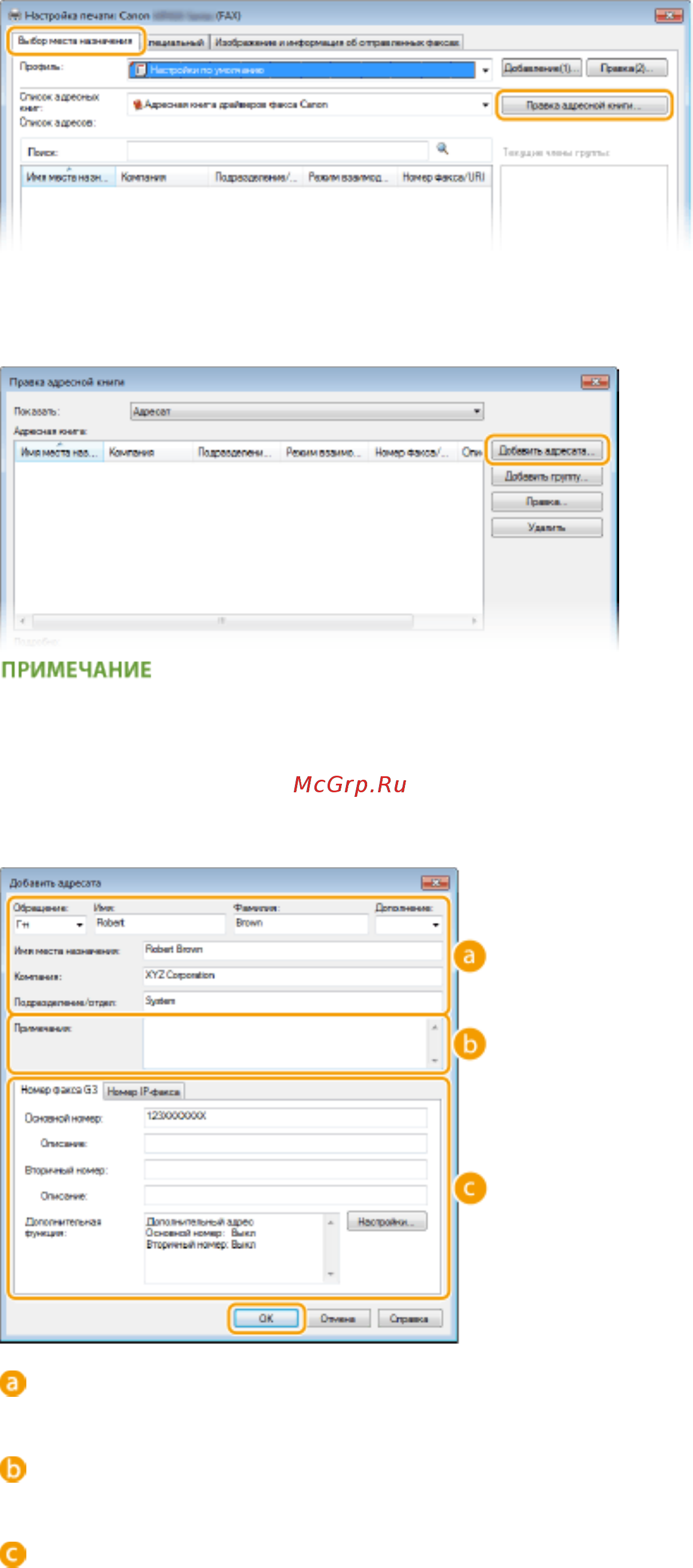Sort by fax number/URI column header
Screen dimensions: 693x1568
(x=444, y=177)
